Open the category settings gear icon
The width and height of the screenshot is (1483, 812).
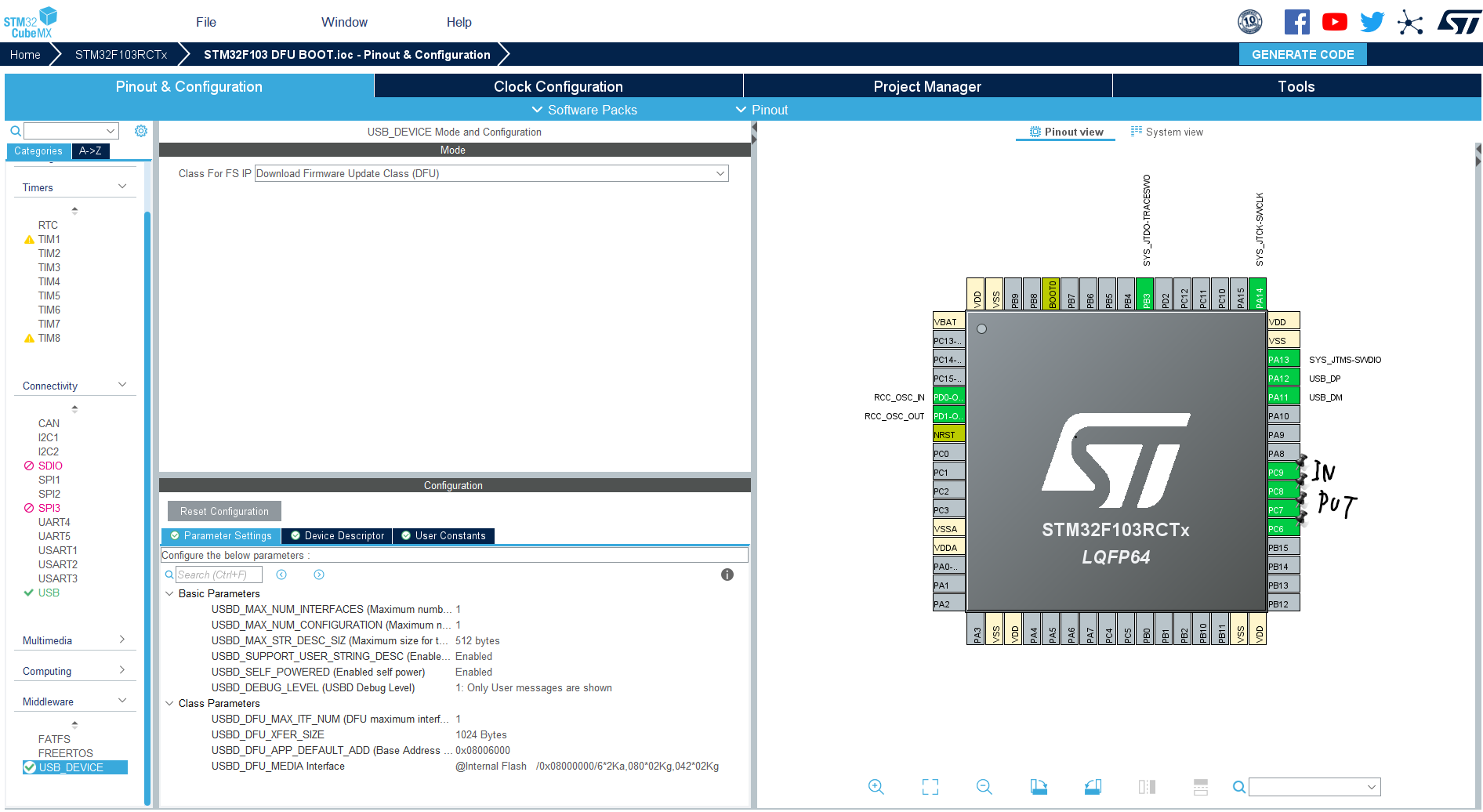point(141,131)
